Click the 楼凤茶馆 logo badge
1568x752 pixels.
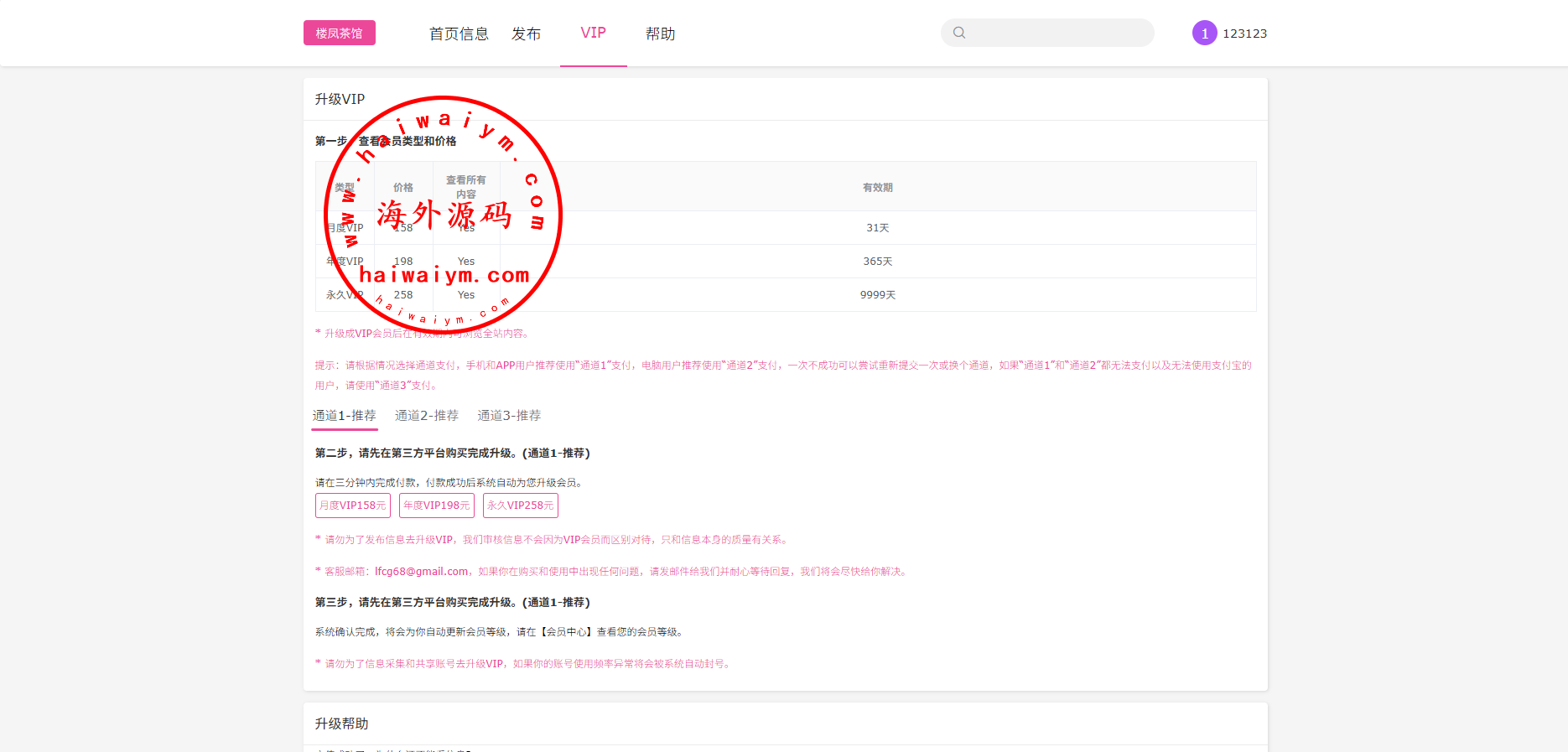[x=339, y=33]
